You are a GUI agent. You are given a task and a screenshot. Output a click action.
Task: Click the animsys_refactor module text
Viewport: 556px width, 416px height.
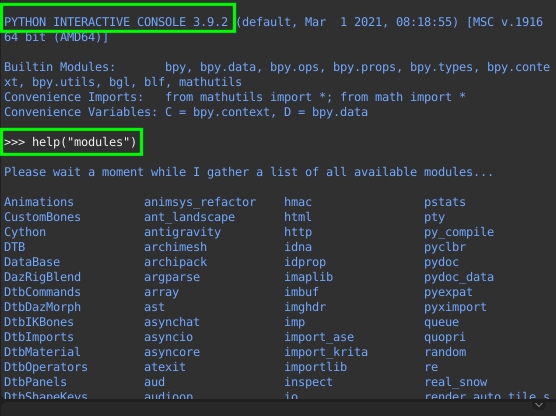click(x=200, y=202)
